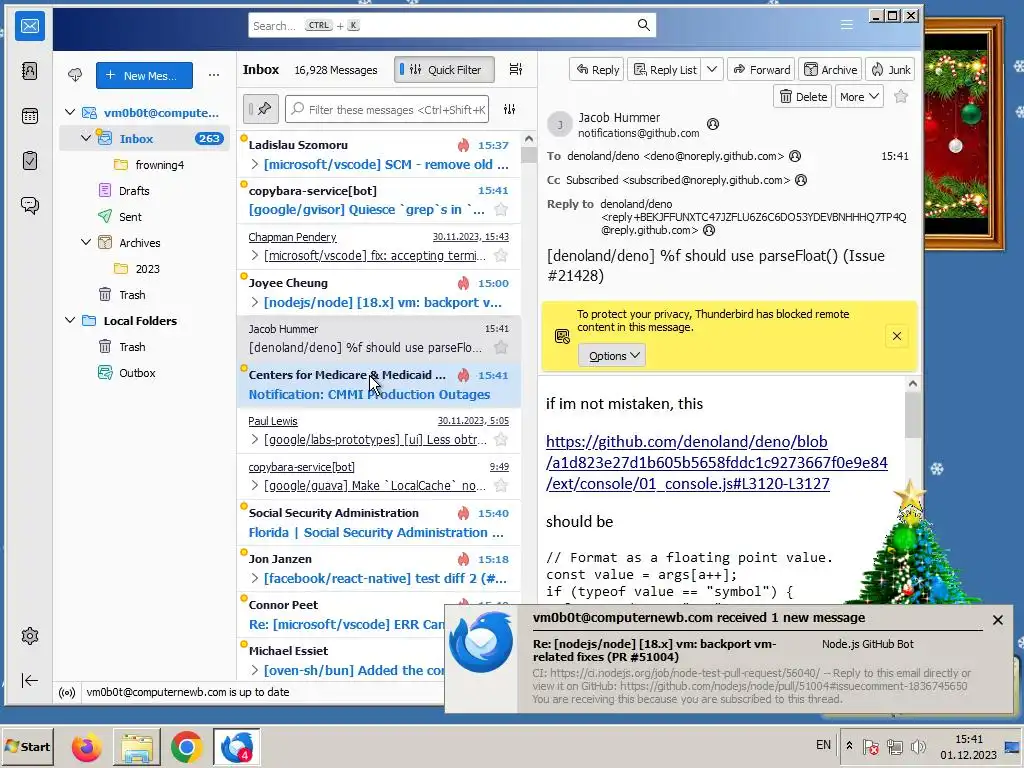Screen dimensions: 1024x768
Task: Click Get Messages cloud icon
Action: point(75,75)
